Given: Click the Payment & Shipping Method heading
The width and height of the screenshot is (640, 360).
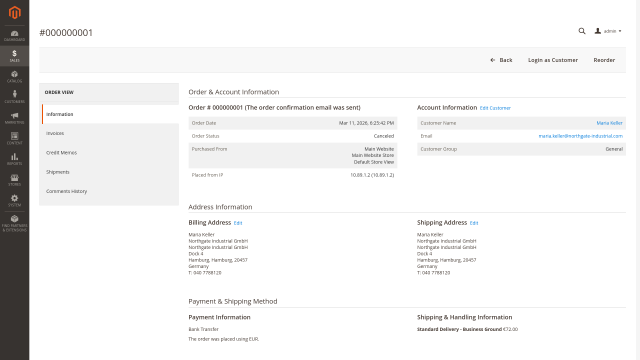Looking at the screenshot, I should pos(233,301).
